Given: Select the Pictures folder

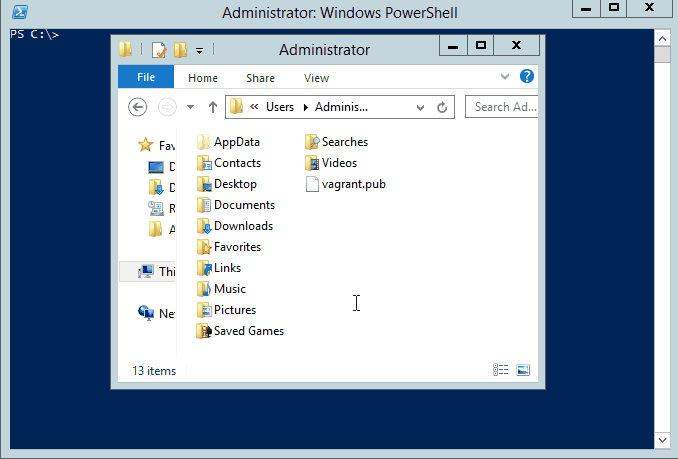Looking at the screenshot, I should click(x=226, y=310).
